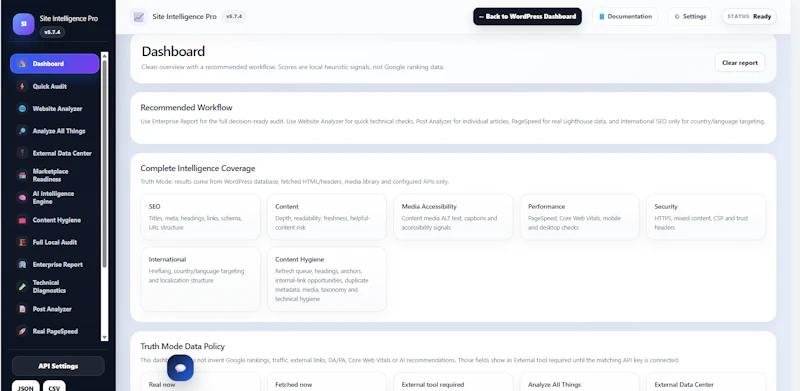This screenshot has height=391, width=800.
Task: Open Settings from header
Action: point(690,16)
